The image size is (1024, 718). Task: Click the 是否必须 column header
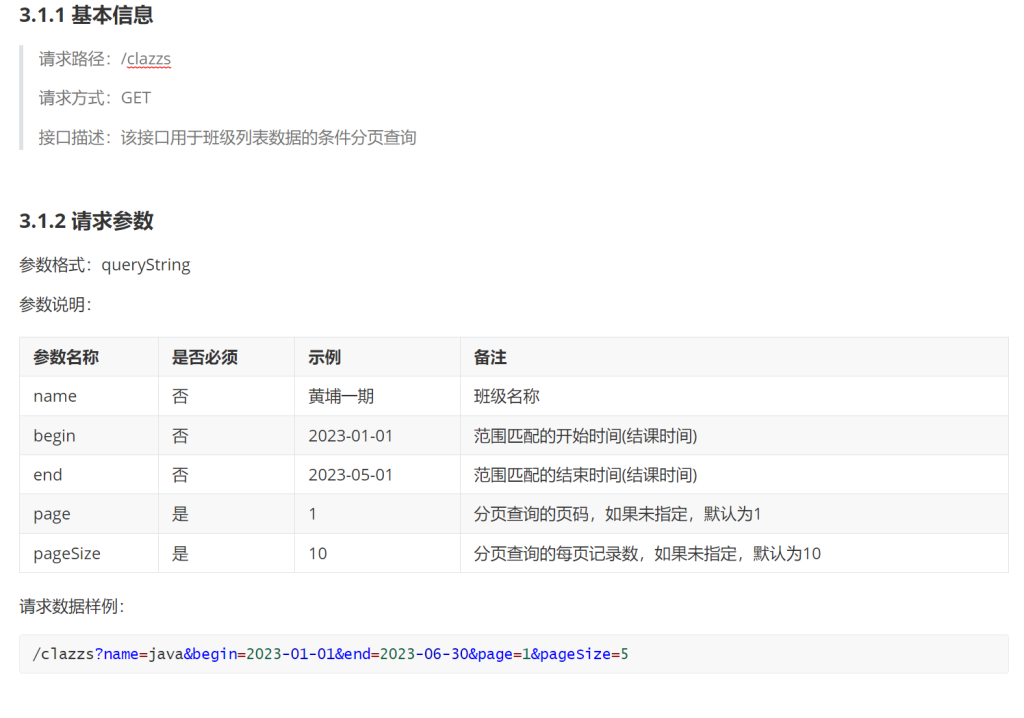[204, 357]
